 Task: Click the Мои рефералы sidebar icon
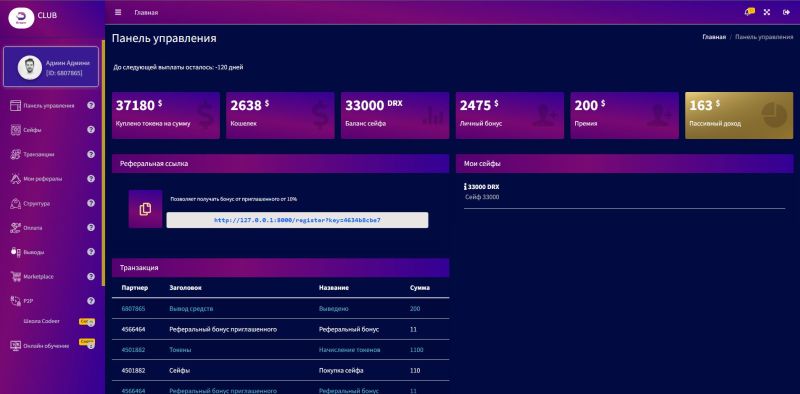click(x=15, y=179)
